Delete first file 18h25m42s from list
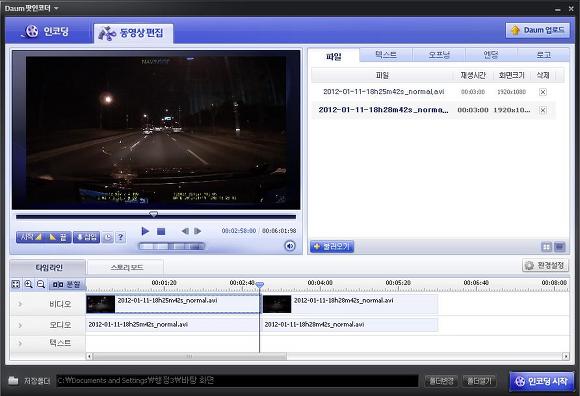This screenshot has height=396, width=580. pyautogui.click(x=543, y=92)
